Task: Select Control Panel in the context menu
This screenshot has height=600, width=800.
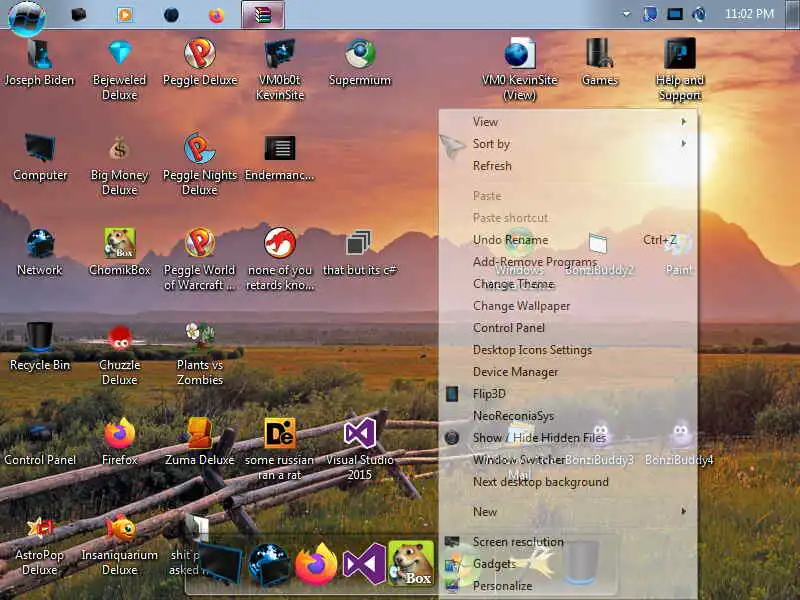Action: (568, 328)
